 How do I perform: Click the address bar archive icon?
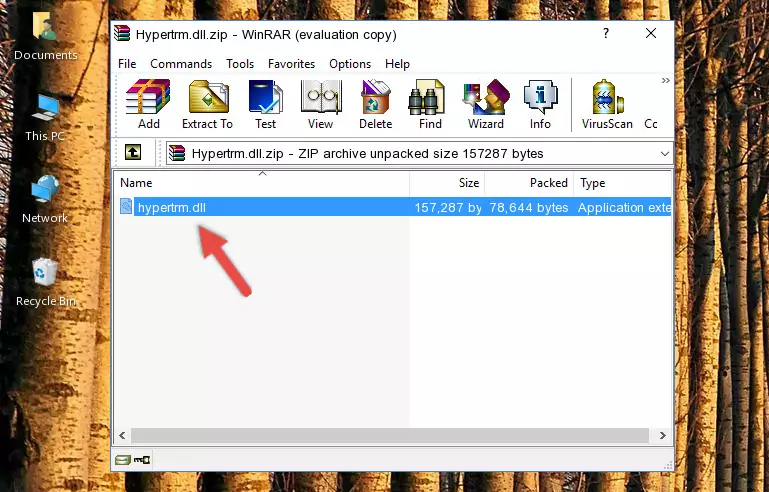(x=177, y=154)
